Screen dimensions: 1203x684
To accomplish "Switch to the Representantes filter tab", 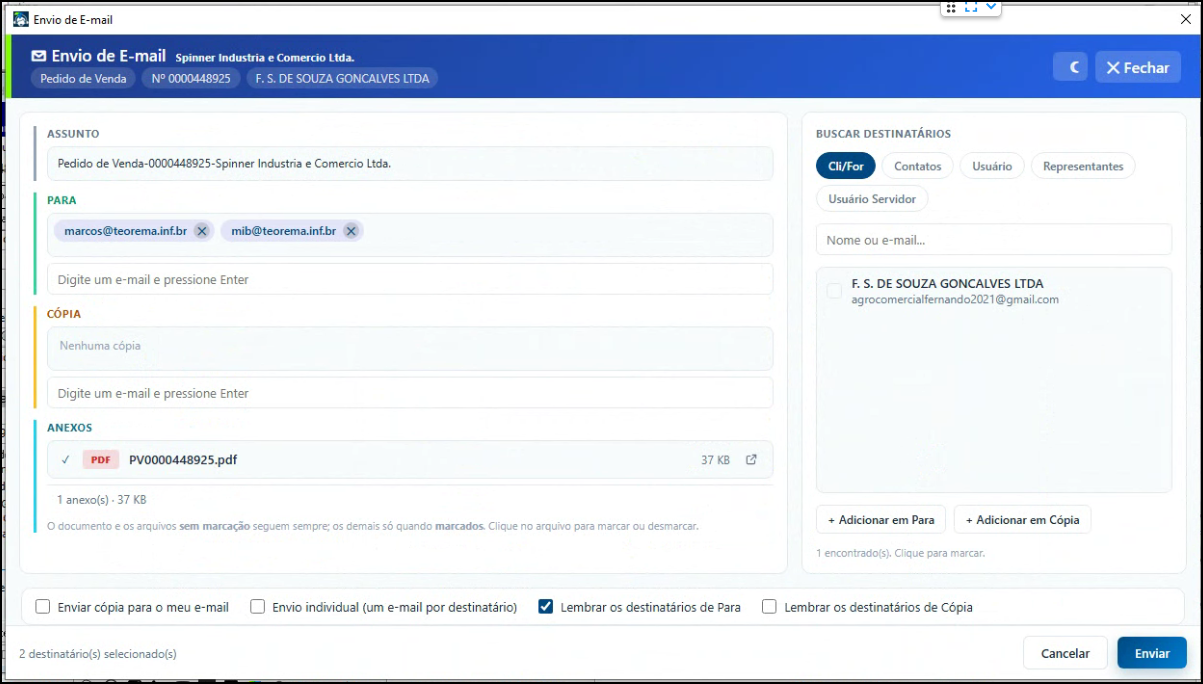I will tap(1083, 166).
